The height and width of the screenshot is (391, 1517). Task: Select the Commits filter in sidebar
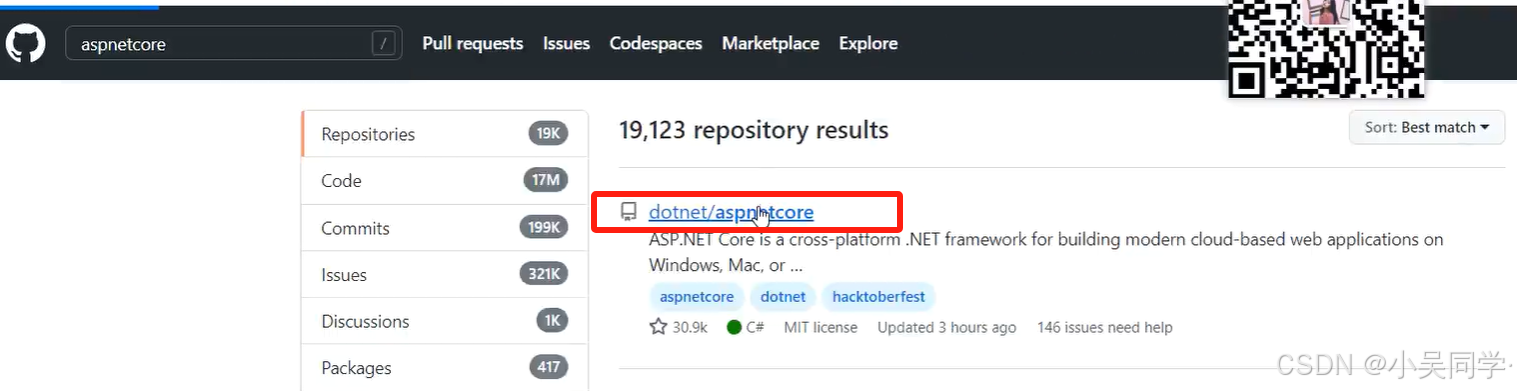pos(444,228)
